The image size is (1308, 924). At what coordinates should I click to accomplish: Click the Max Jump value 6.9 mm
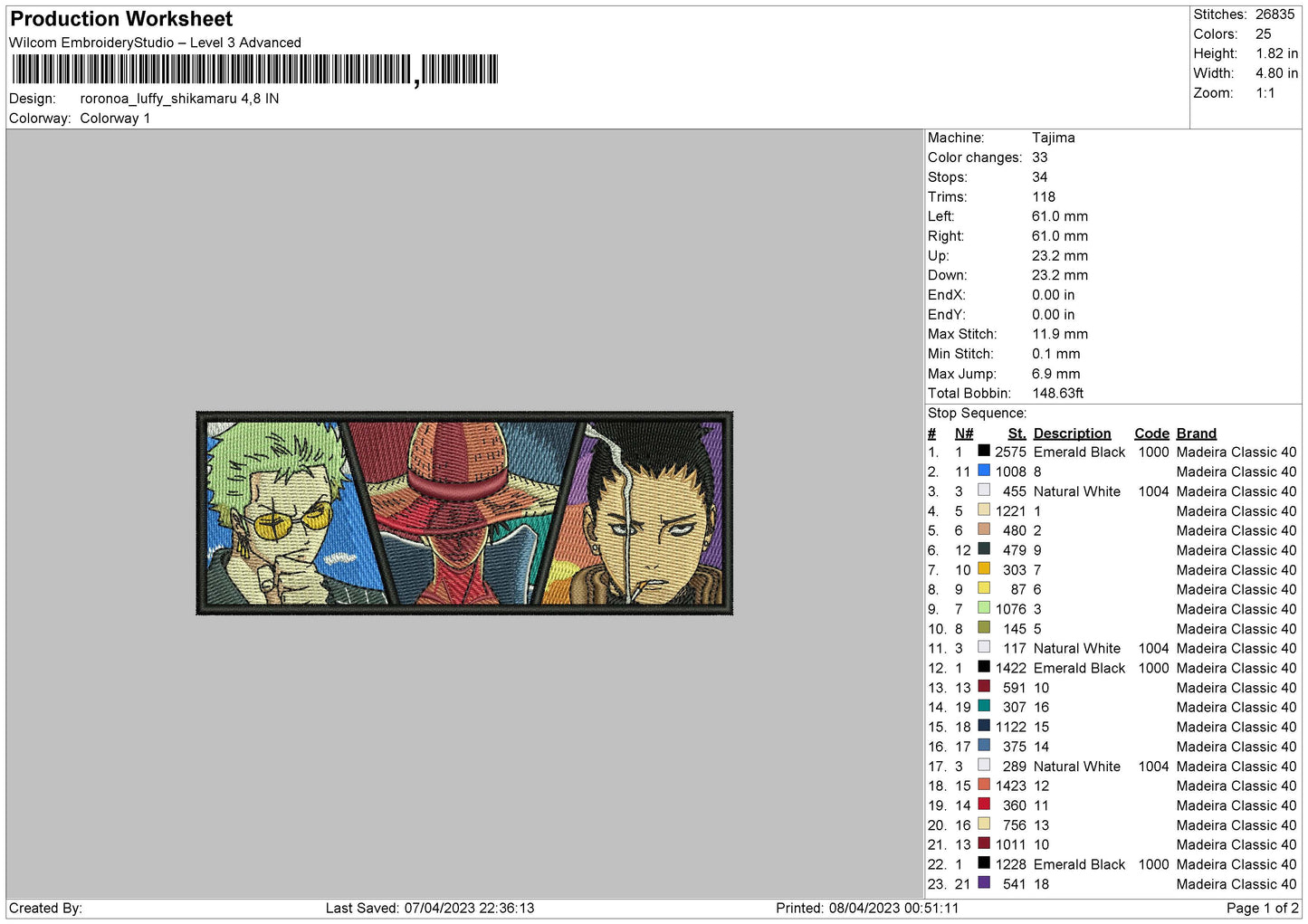pyautogui.click(x=1056, y=374)
